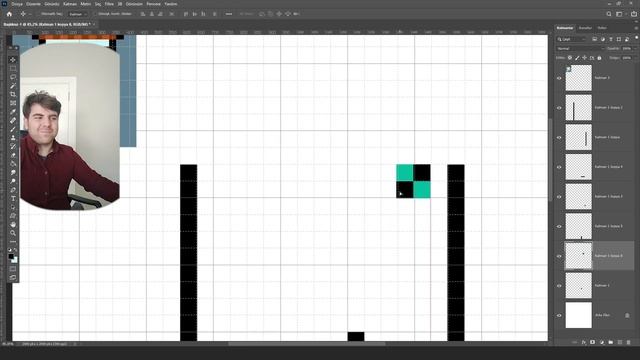Toggle visibility of third layer Katman 1 kopya
The height and width of the screenshot is (360, 640).
[559, 138]
